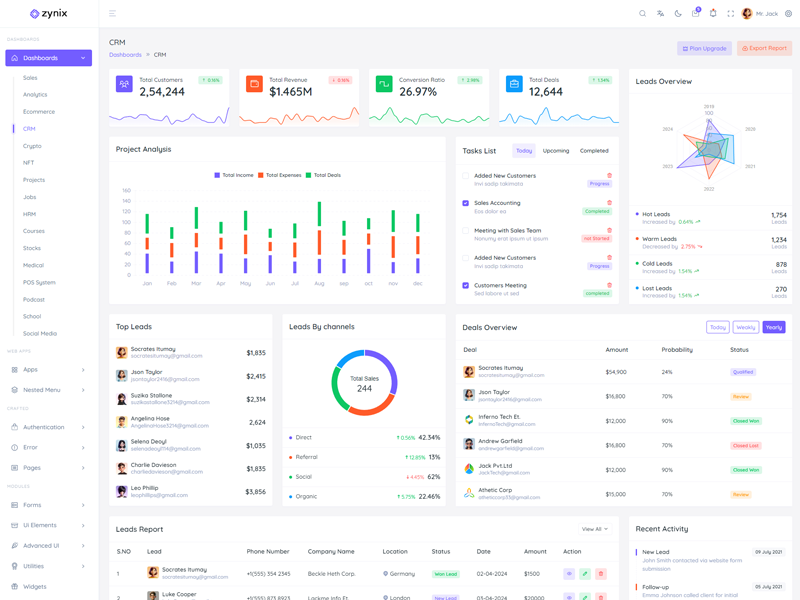Image resolution: width=800 pixels, height=600 pixels.
Task: Open the settings gear icon
Action: (788, 14)
